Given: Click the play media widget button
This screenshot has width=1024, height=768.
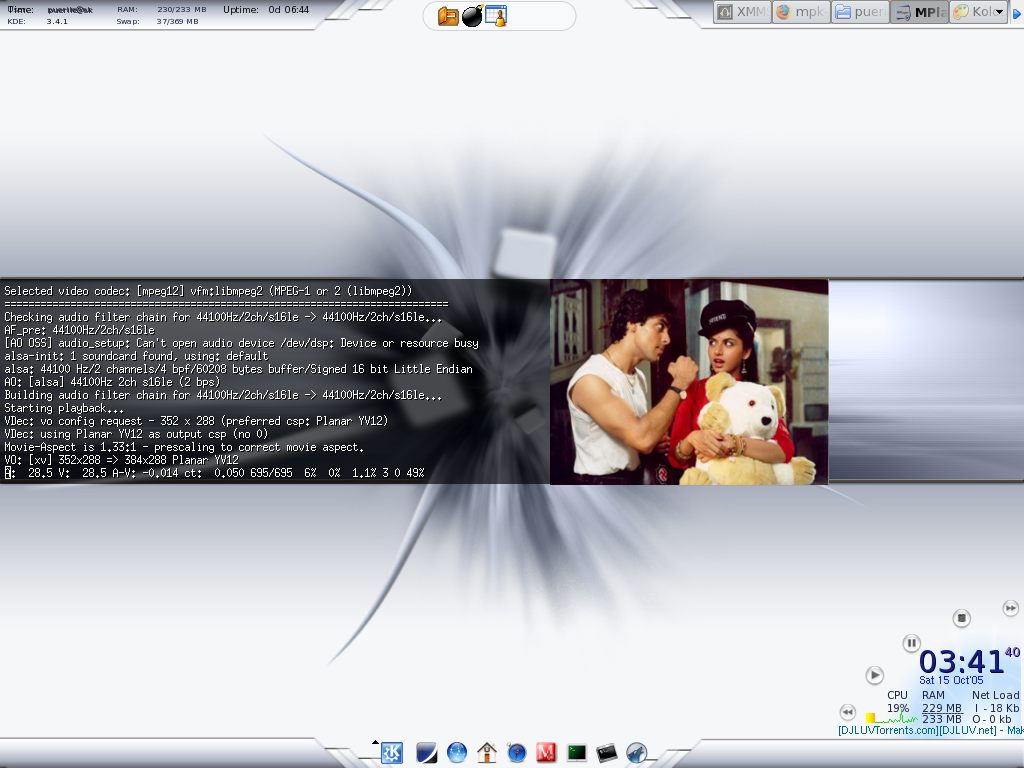Looking at the screenshot, I should click(874, 675).
